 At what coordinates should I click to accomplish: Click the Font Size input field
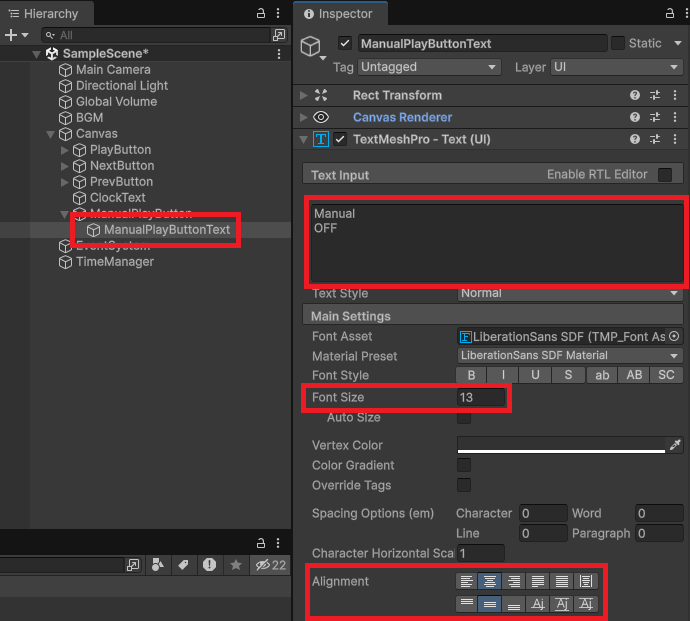click(x=481, y=397)
